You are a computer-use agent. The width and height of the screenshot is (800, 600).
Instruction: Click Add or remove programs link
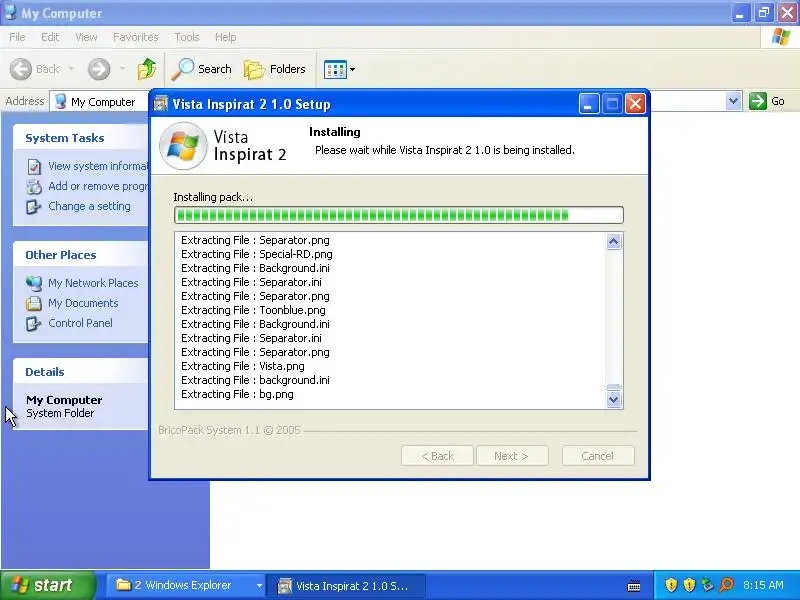tap(98, 186)
